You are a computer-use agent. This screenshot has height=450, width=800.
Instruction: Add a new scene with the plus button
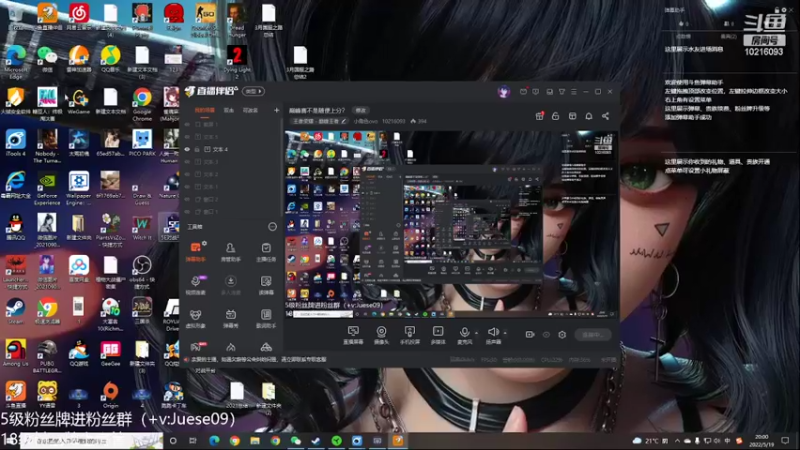(277, 110)
